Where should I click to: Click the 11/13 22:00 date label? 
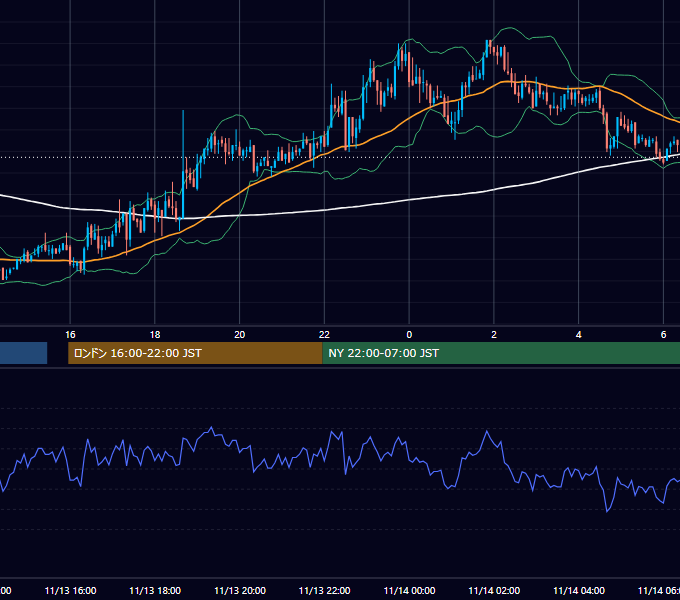pyautogui.click(x=324, y=591)
